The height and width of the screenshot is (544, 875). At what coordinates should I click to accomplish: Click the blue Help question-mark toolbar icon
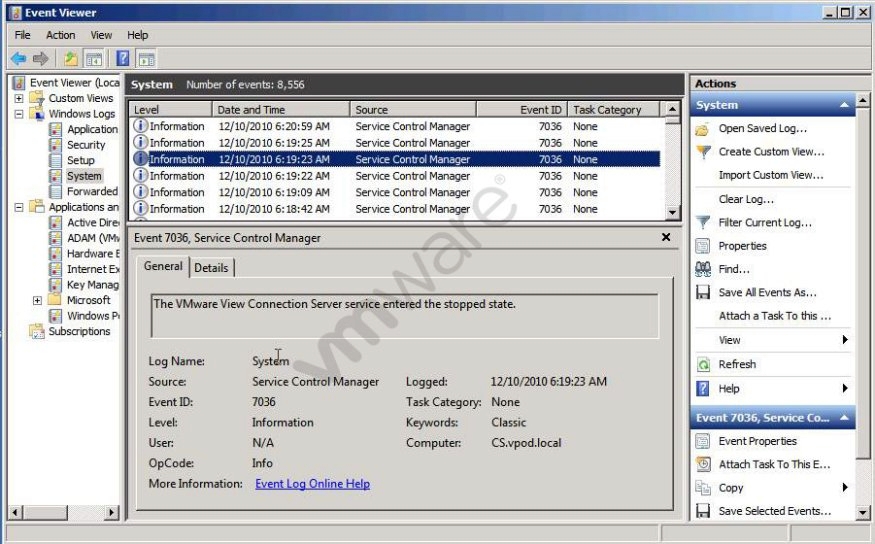[123, 58]
